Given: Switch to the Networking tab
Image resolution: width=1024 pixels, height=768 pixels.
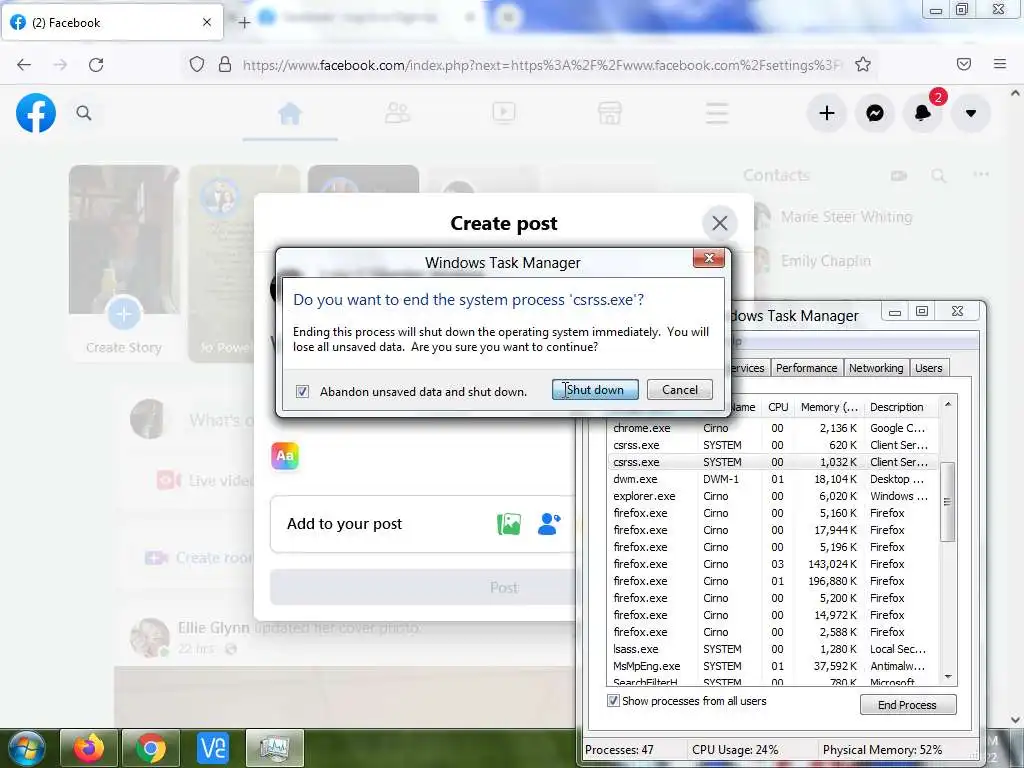Looking at the screenshot, I should [x=876, y=368].
